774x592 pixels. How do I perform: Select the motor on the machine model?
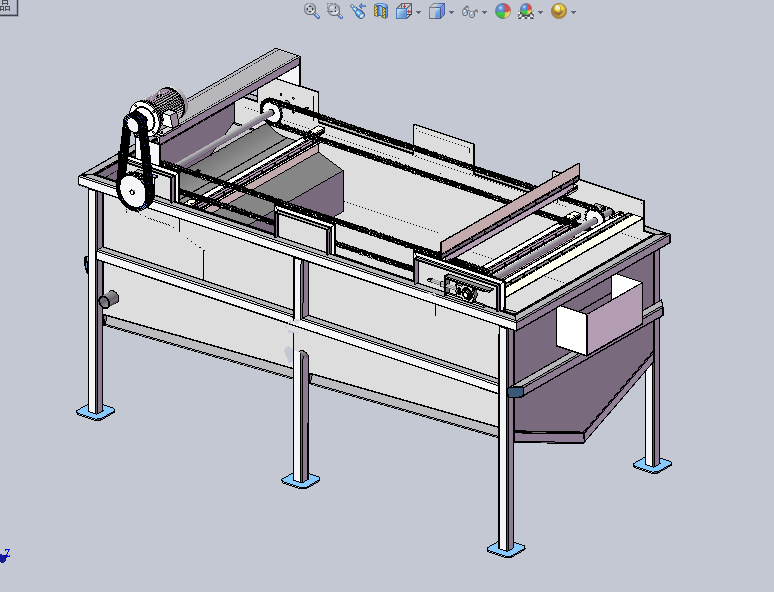[160, 111]
